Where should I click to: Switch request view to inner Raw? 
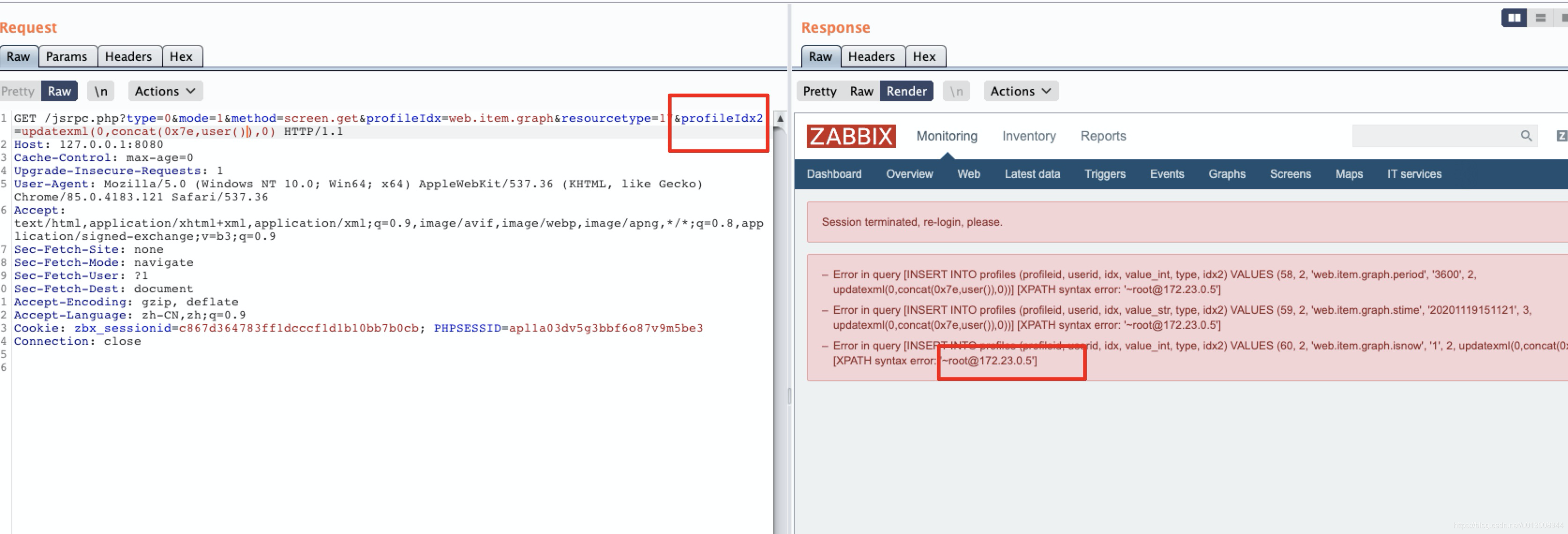point(59,91)
